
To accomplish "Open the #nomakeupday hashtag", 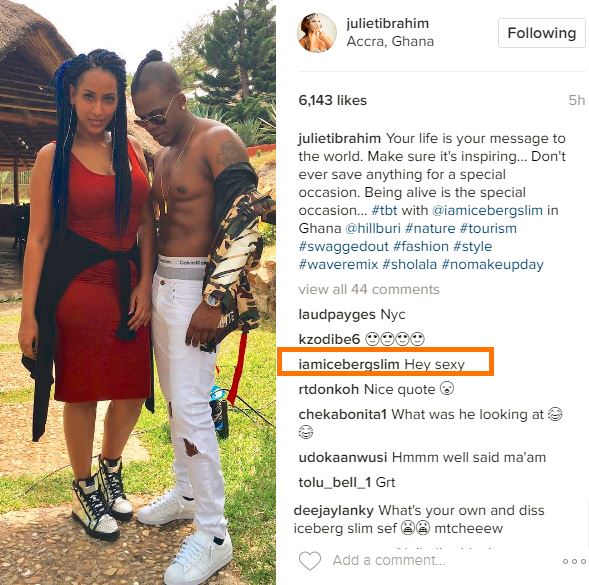I will pyautogui.click(x=492, y=265).
